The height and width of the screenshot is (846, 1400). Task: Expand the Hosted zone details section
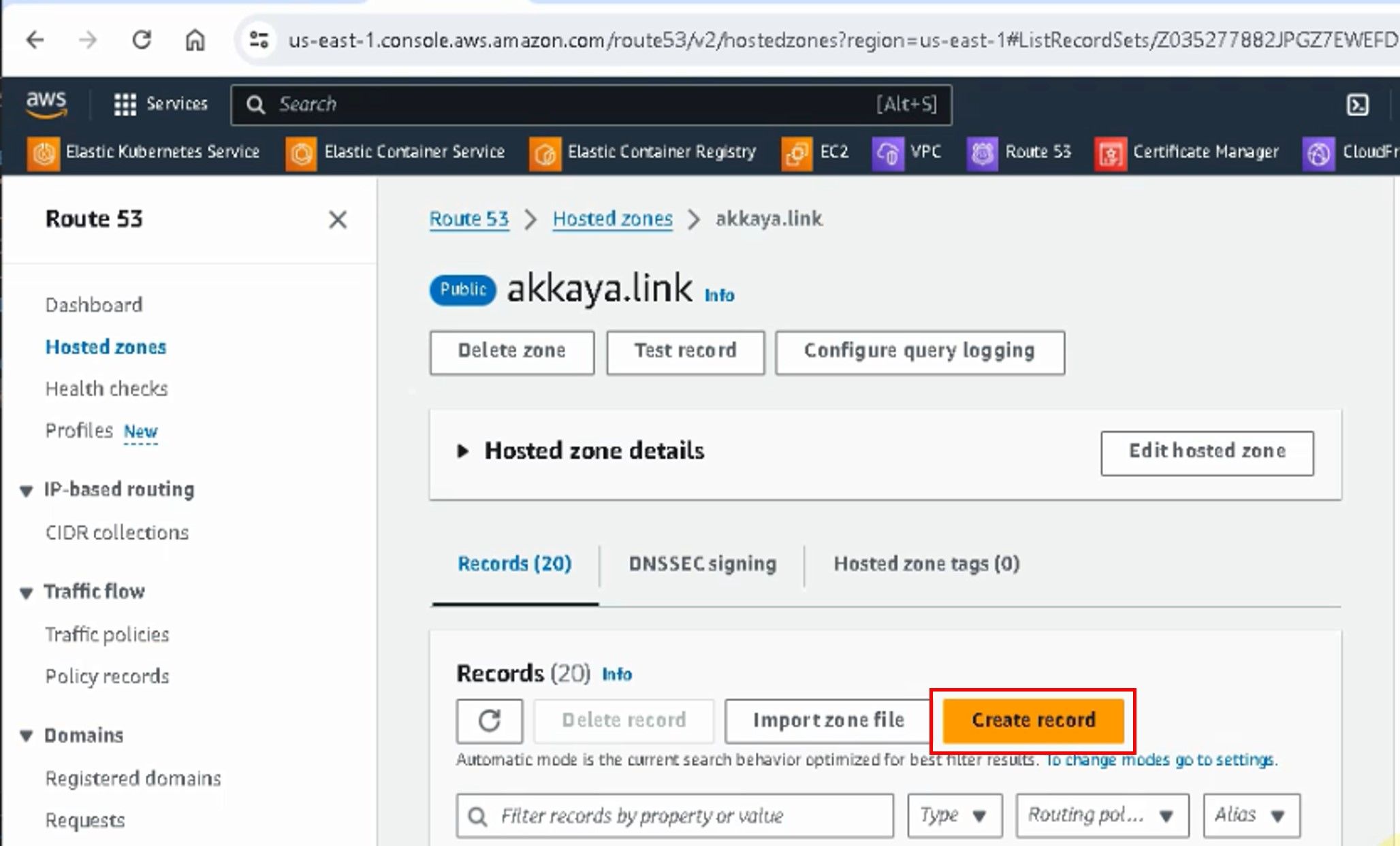(x=463, y=451)
